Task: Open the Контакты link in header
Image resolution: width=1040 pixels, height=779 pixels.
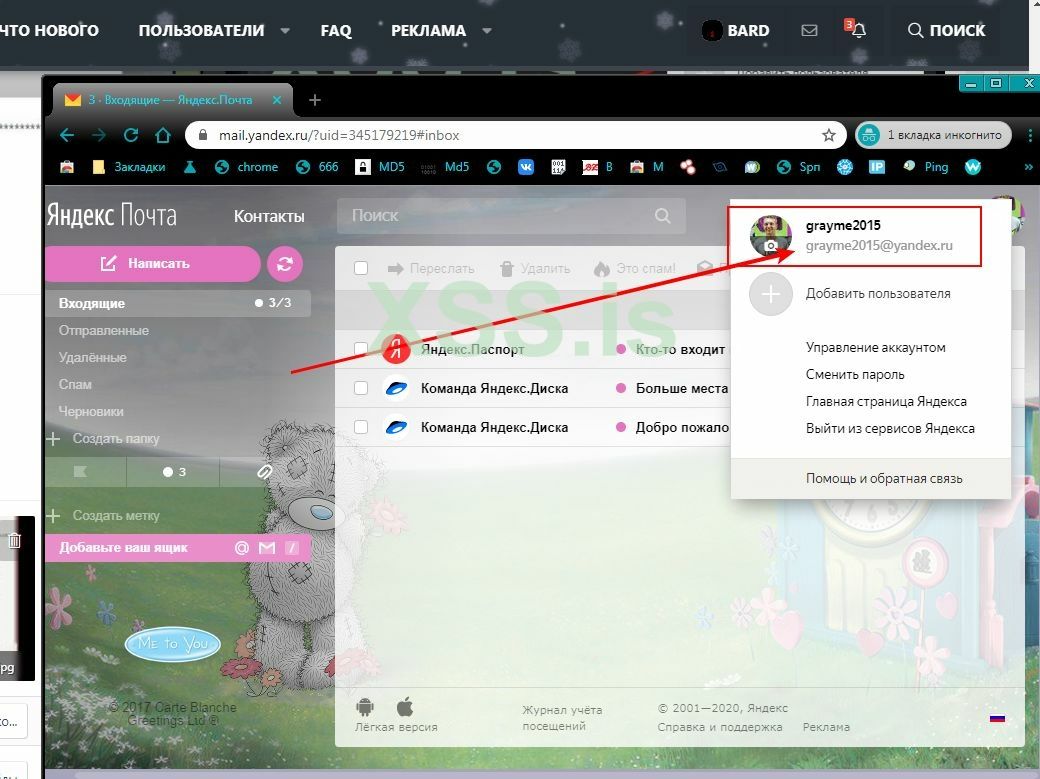Action: tap(269, 216)
